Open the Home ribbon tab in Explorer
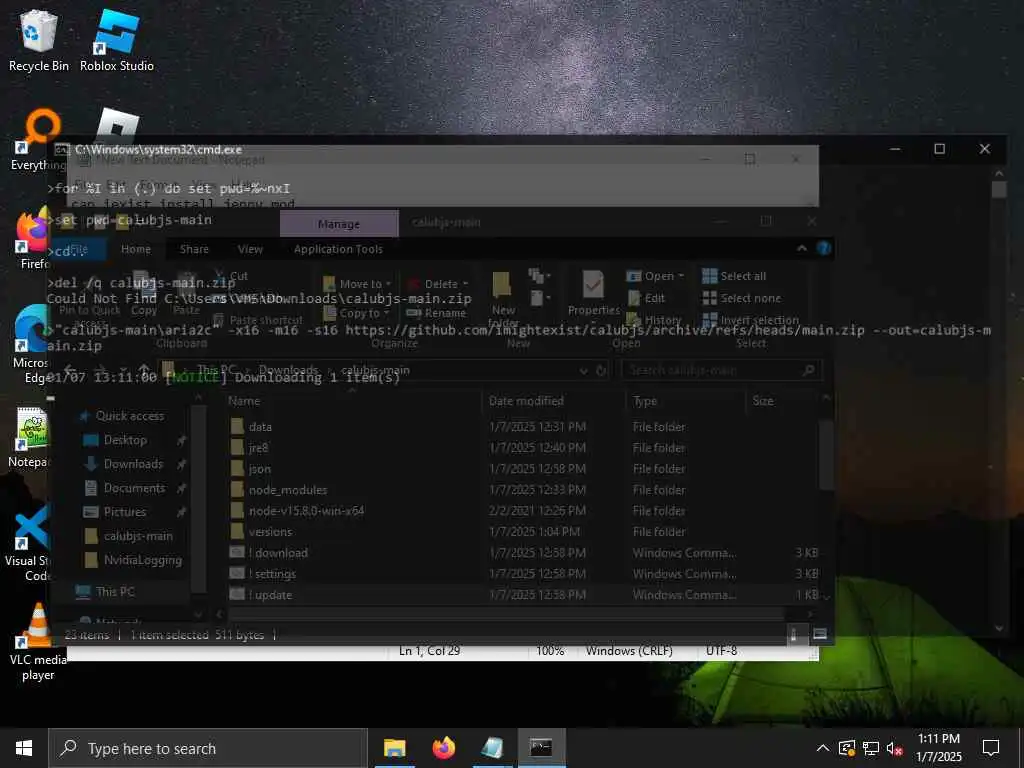Screen dimensions: 1024x768 tap(136, 249)
